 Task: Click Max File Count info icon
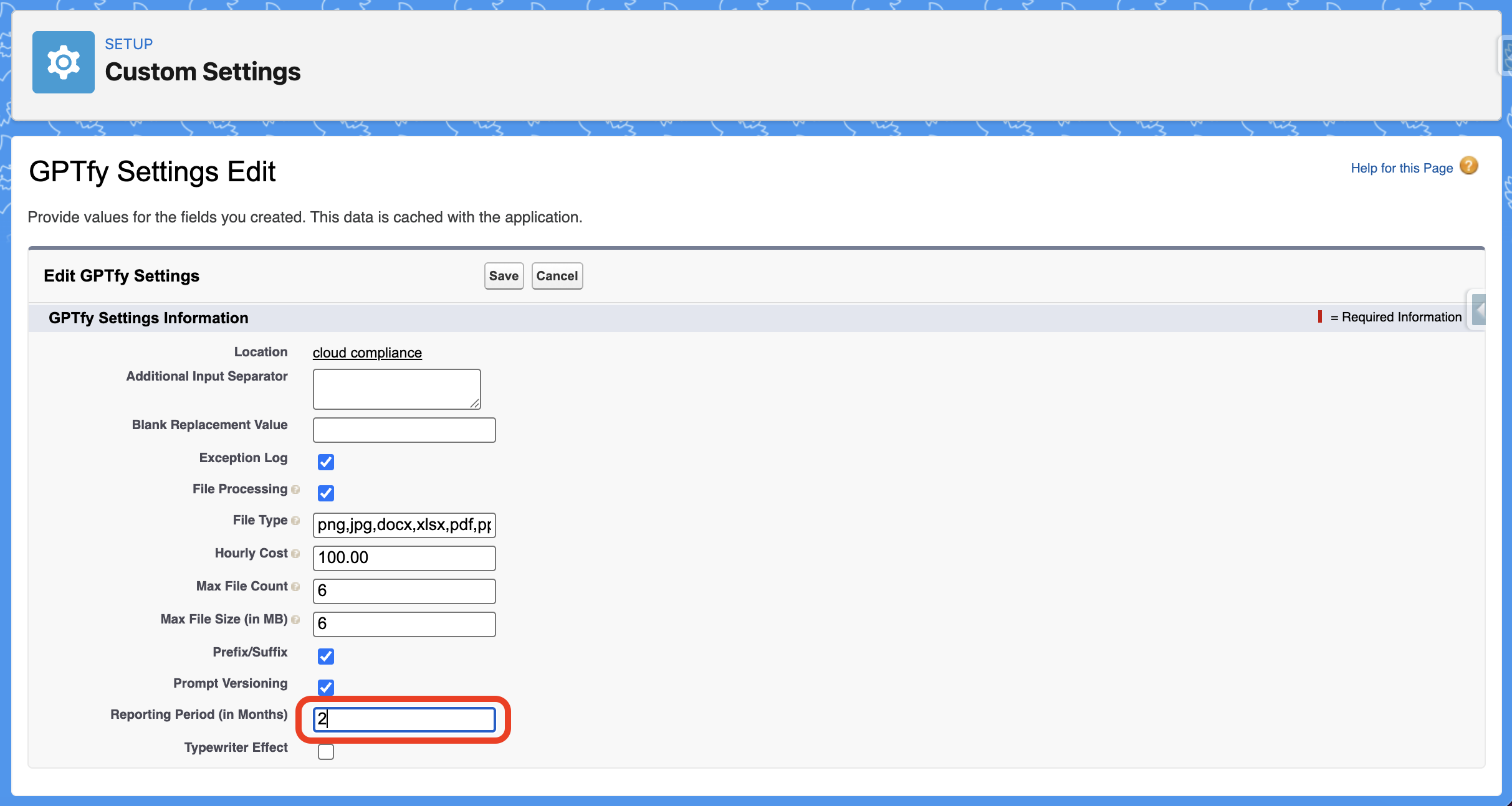[x=295, y=587]
